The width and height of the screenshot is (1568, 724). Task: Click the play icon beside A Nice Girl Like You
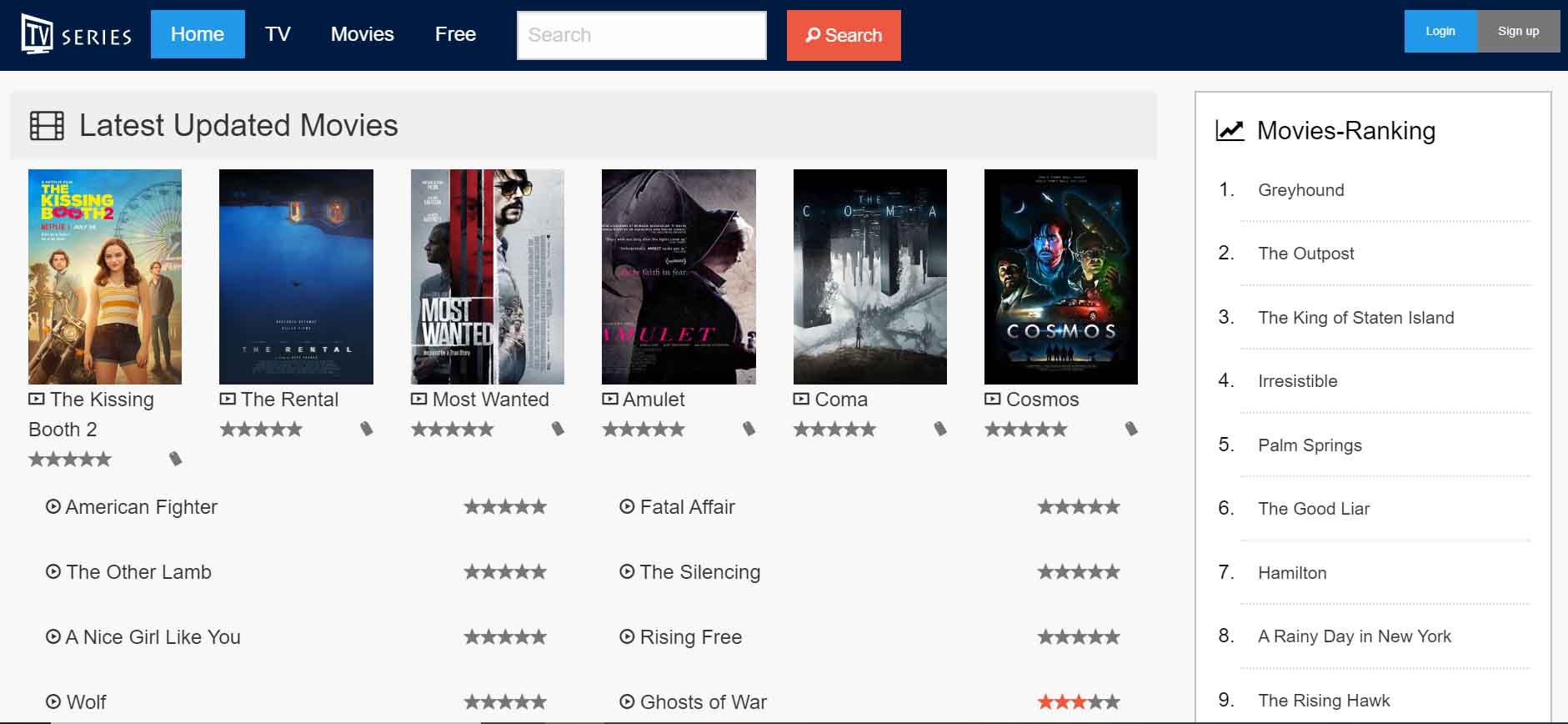[53, 636]
